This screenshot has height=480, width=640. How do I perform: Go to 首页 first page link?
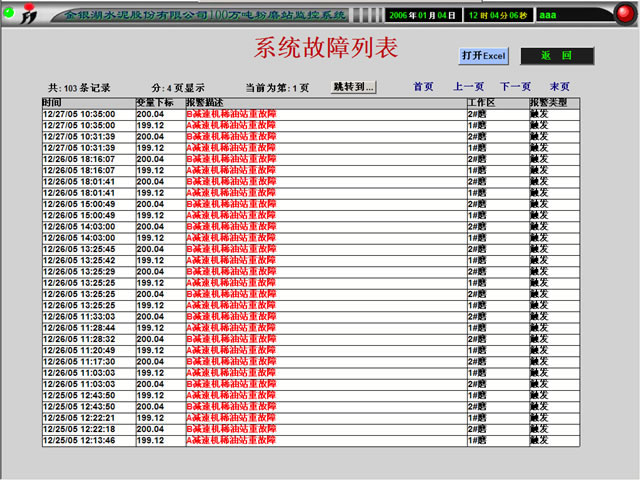pos(424,87)
